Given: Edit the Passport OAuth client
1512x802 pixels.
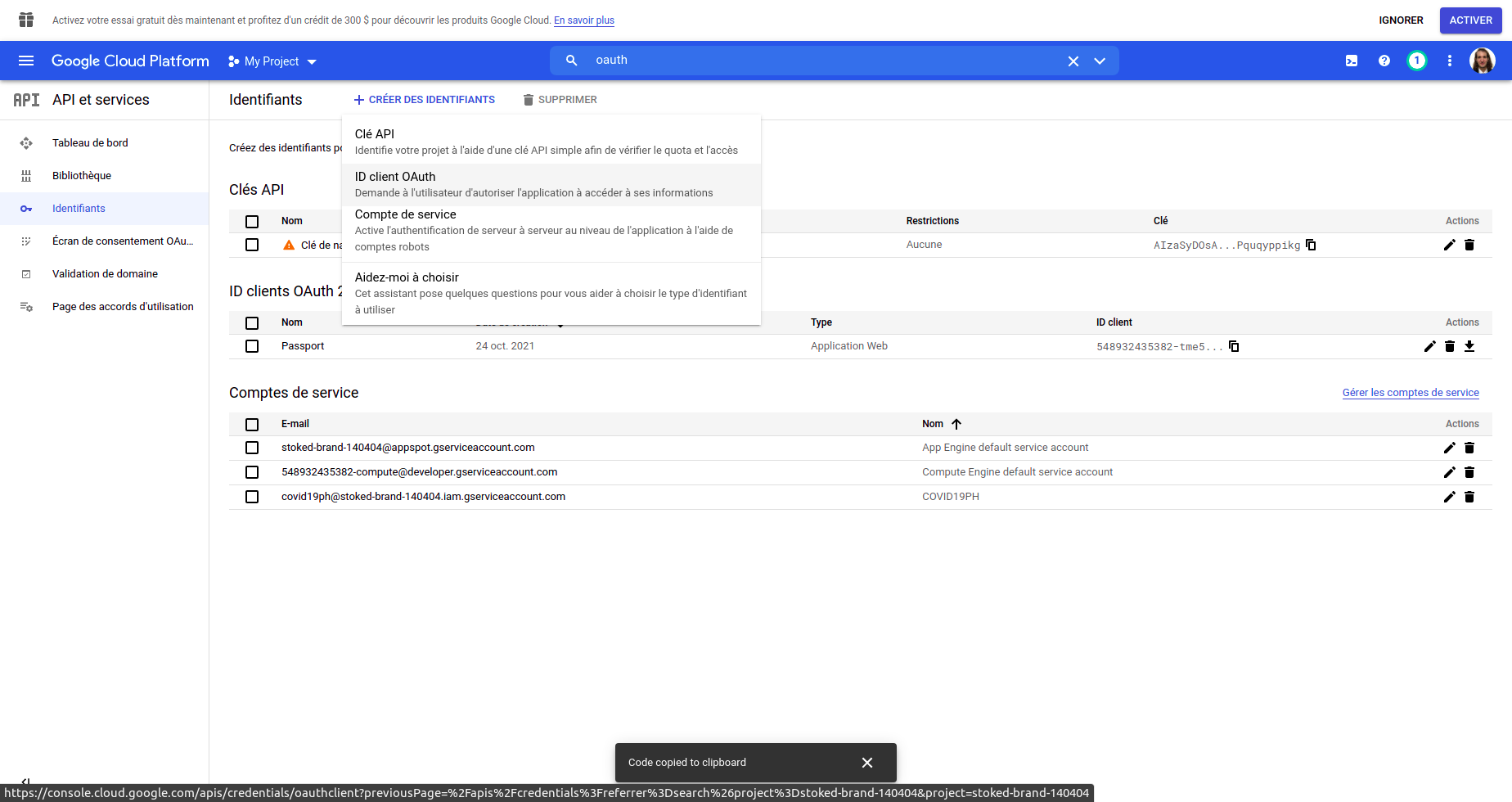Looking at the screenshot, I should tap(1430, 346).
